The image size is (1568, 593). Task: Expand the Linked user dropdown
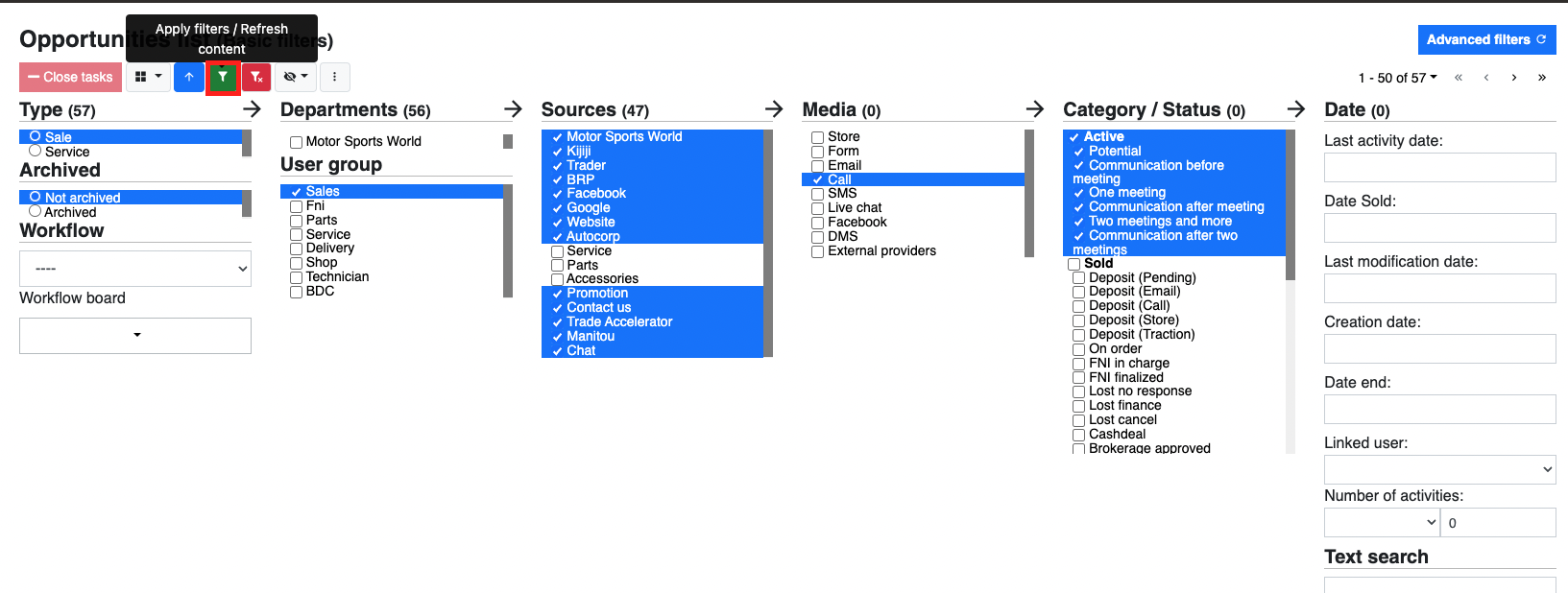click(x=1439, y=469)
